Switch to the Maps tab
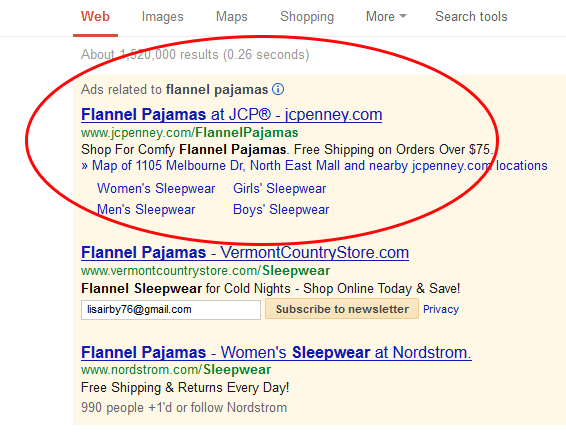 (232, 17)
